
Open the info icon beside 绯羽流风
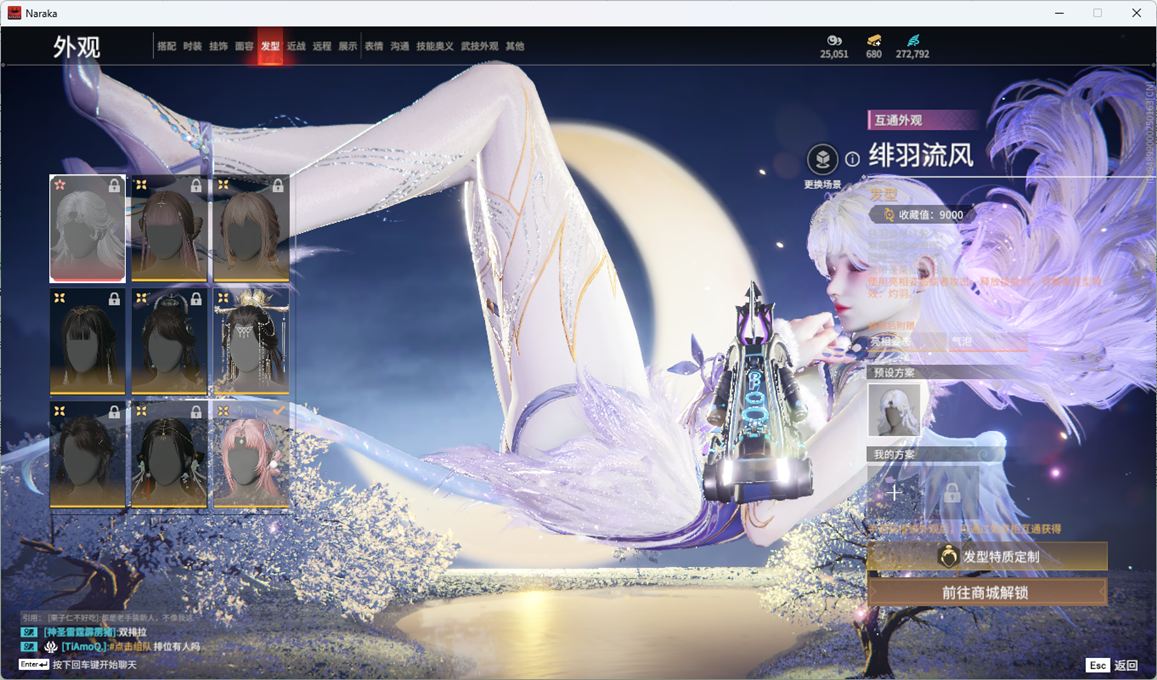coord(852,159)
